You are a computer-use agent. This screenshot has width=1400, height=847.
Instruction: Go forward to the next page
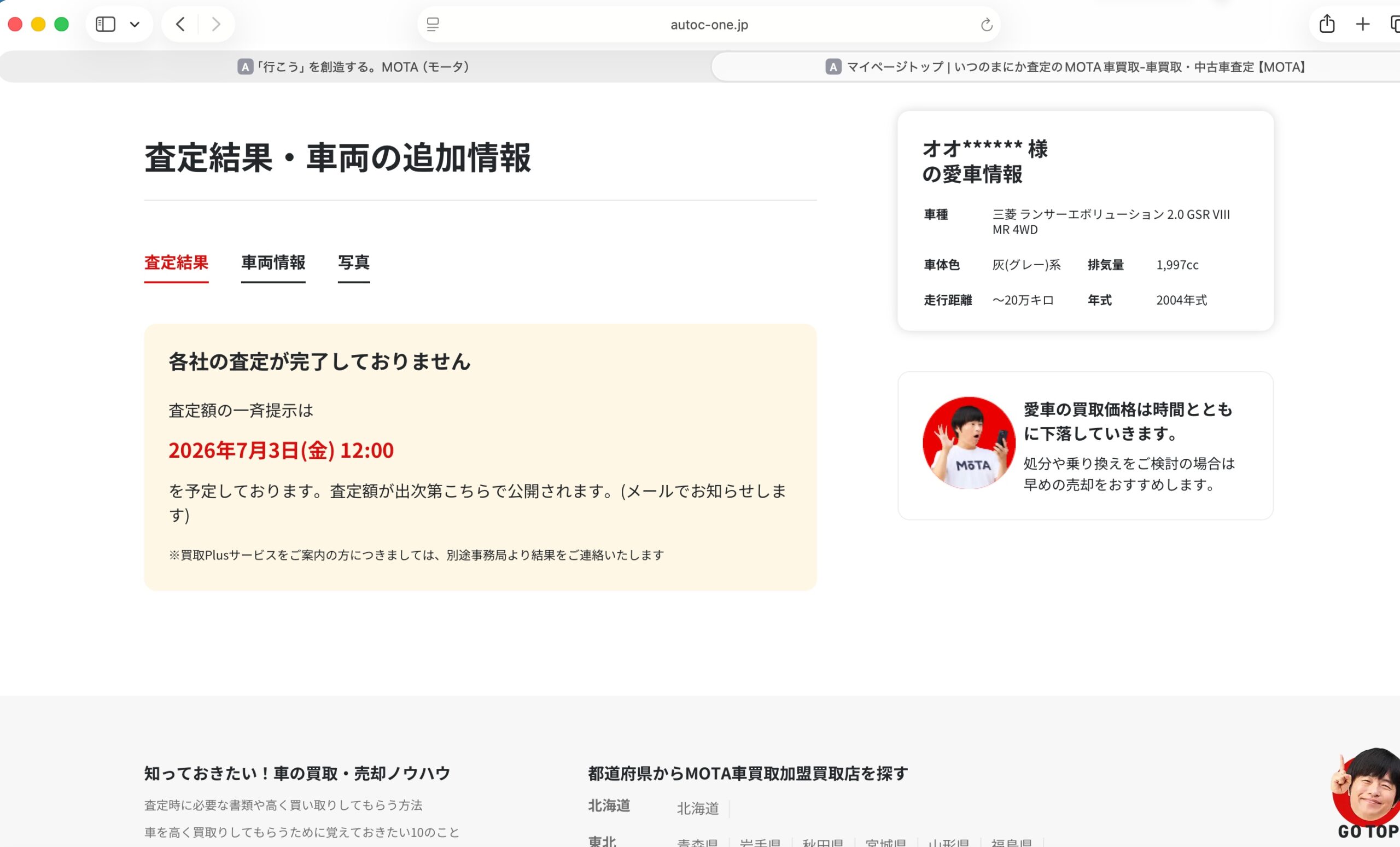click(216, 25)
